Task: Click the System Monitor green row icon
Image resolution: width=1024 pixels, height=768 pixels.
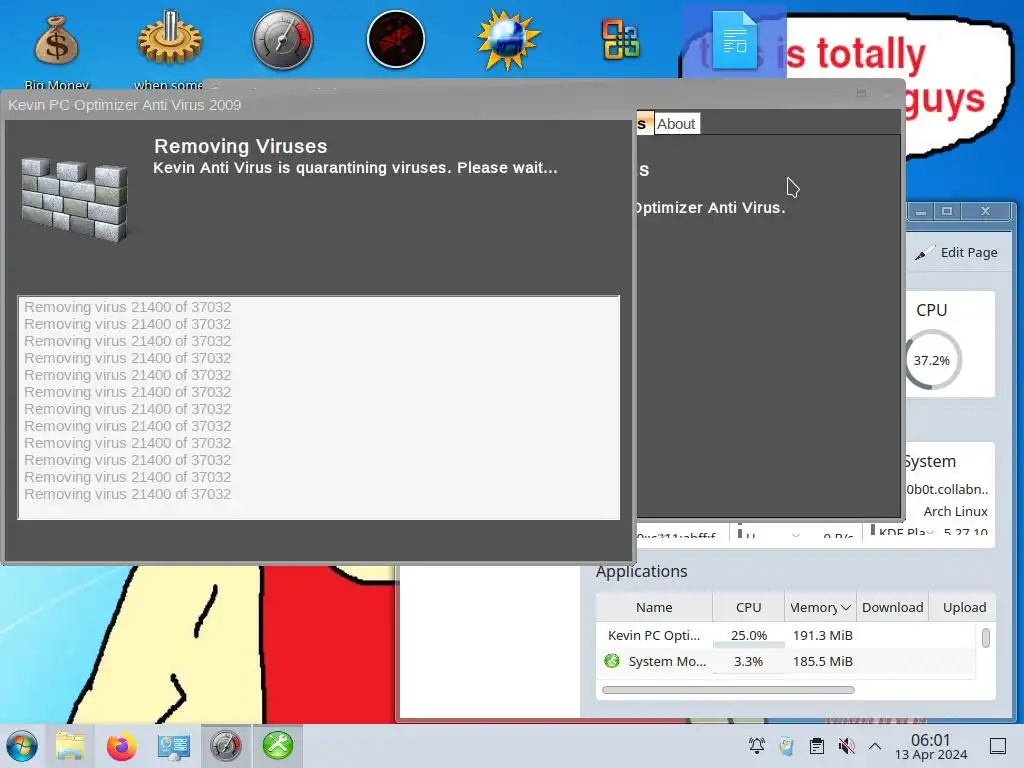Action: point(612,661)
